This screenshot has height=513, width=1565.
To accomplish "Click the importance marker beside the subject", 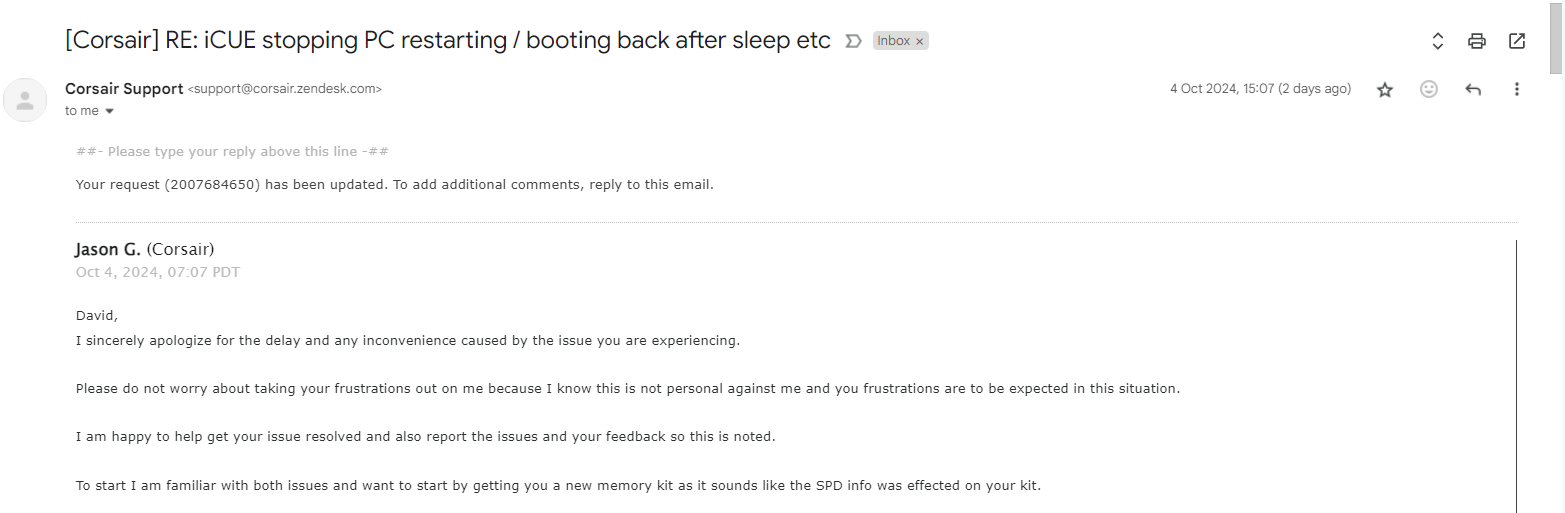I will [853, 41].
